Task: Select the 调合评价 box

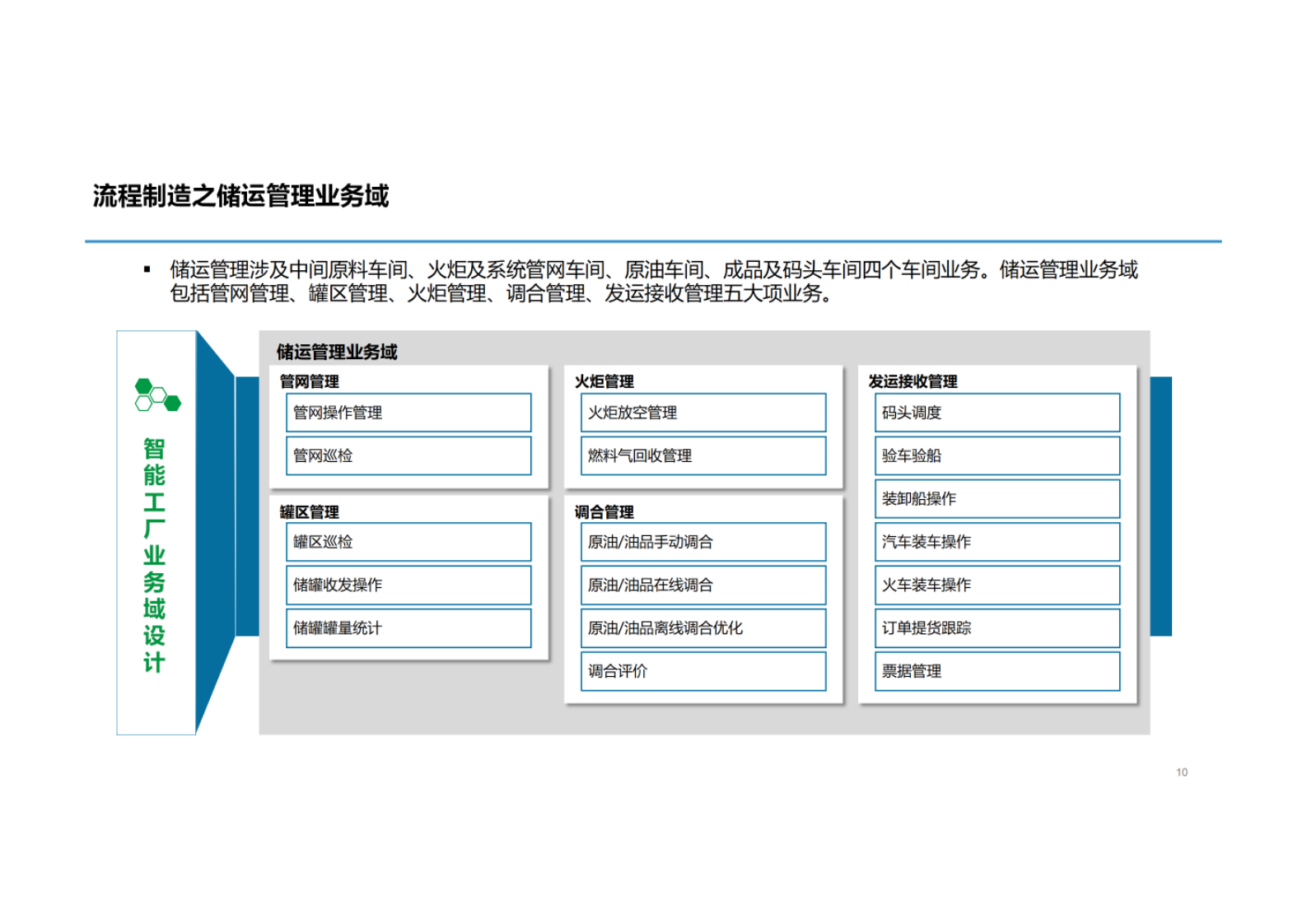Action: [703, 671]
